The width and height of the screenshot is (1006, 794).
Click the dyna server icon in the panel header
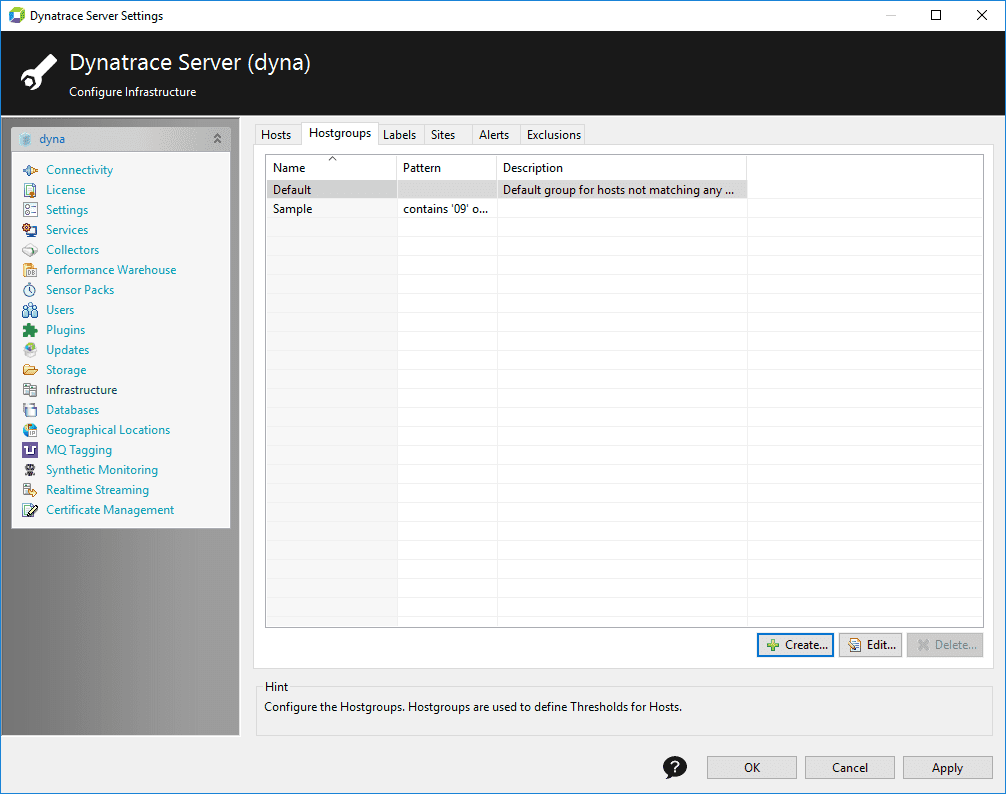[x=26, y=139]
